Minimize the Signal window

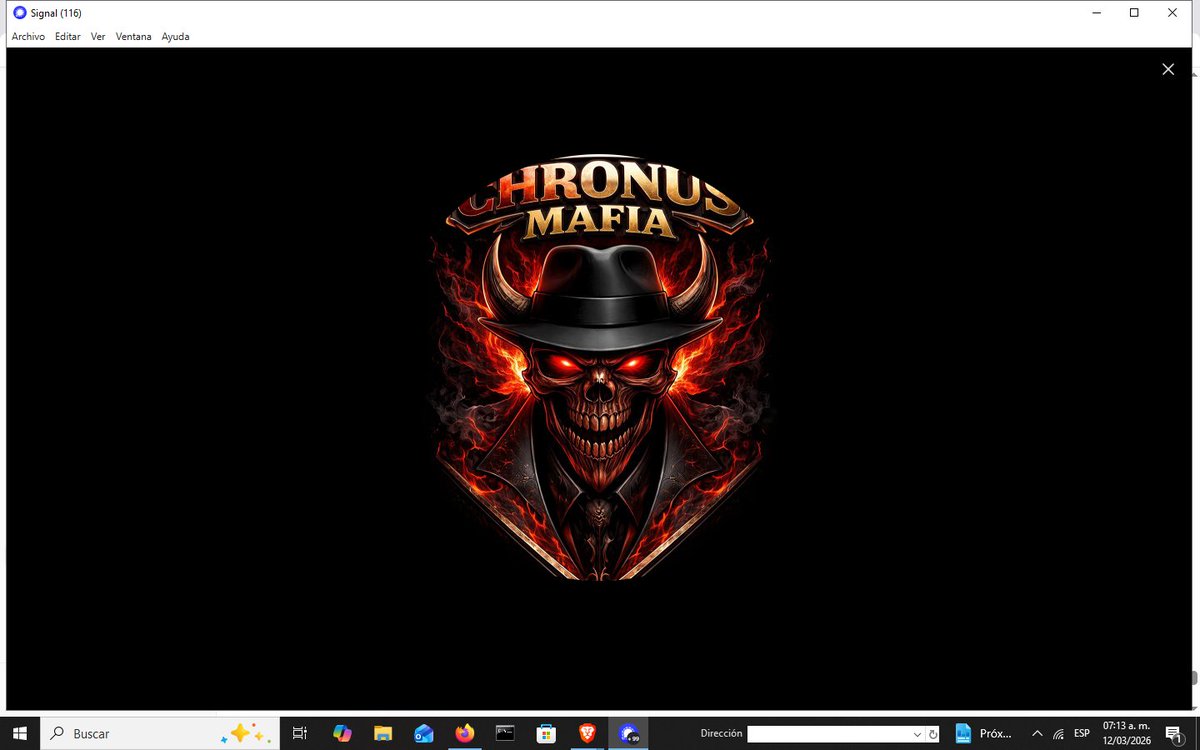(1096, 13)
